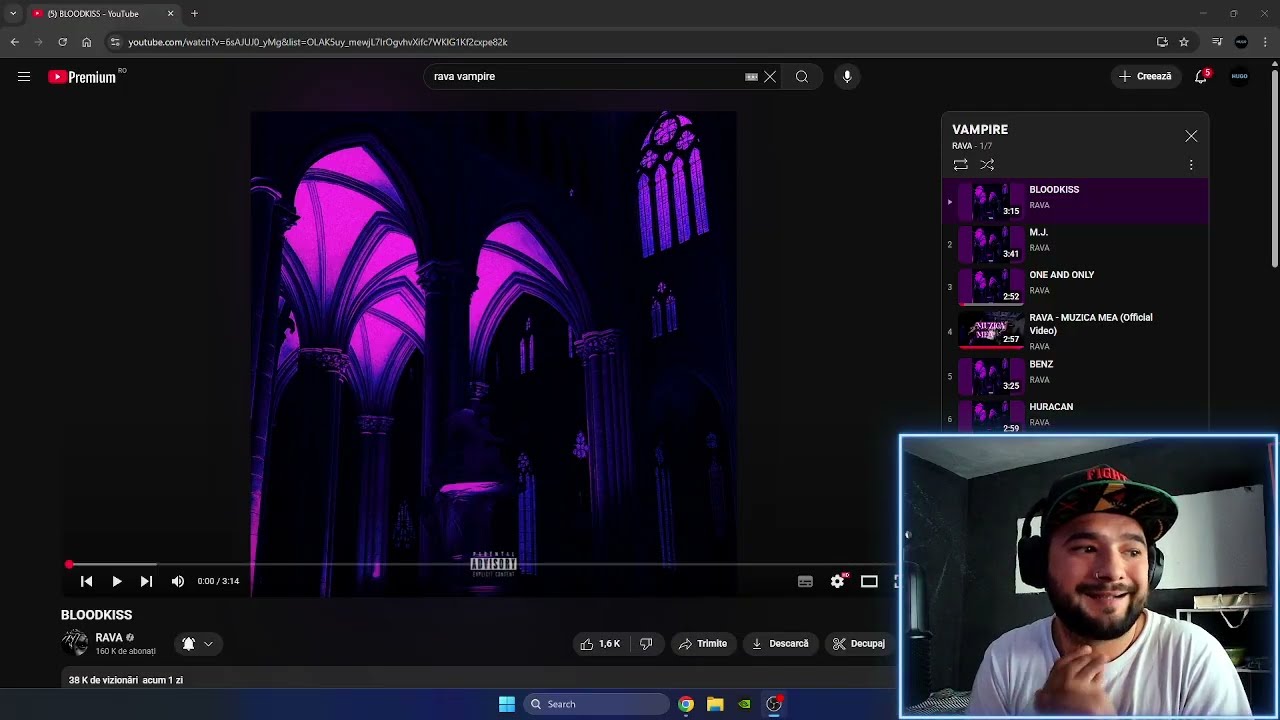Screen dimensions: 1280x720
Task: Open the on-screen keyboard in search box
Action: click(x=751, y=77)
